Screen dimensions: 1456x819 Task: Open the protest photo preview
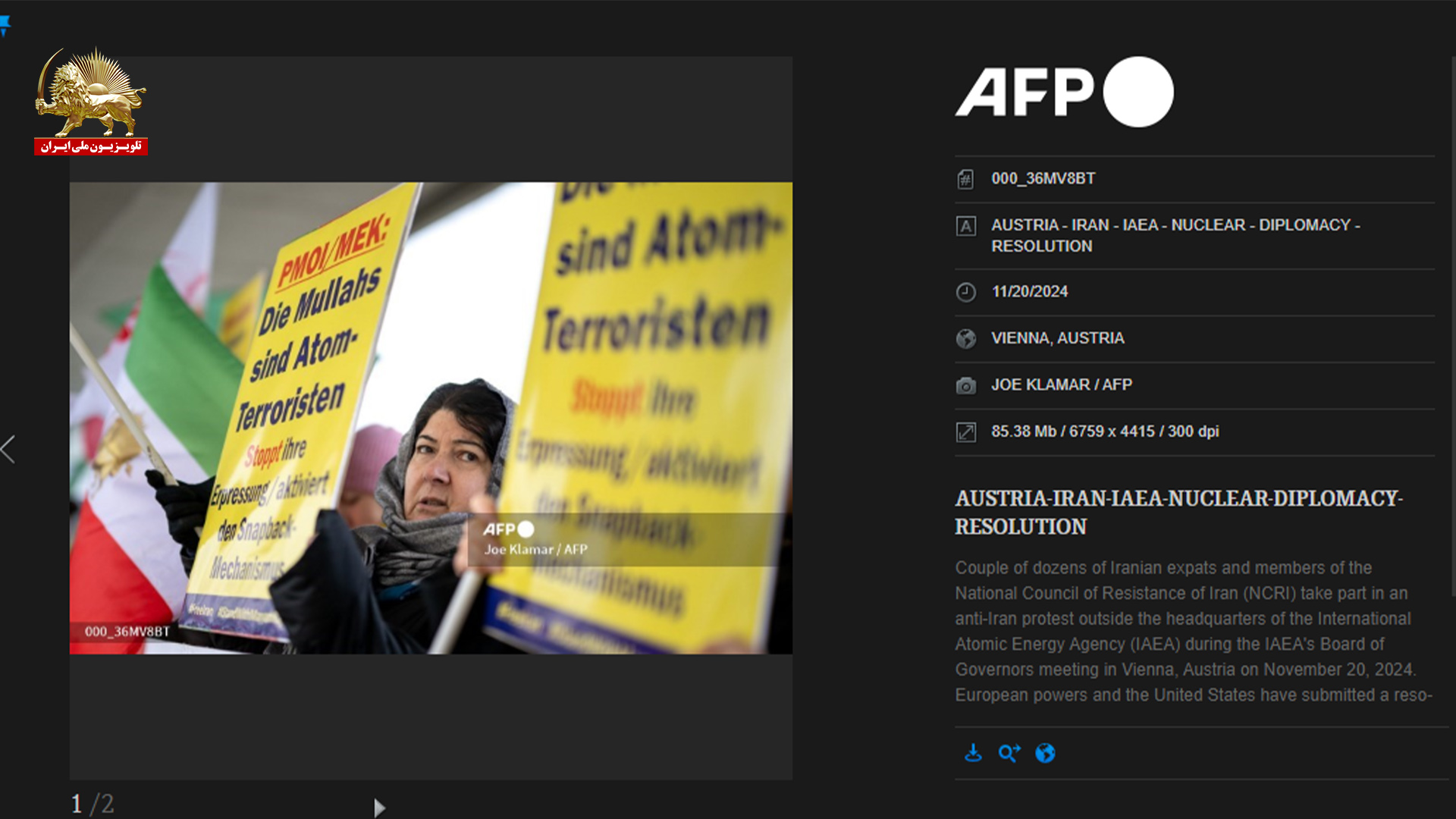431,418
